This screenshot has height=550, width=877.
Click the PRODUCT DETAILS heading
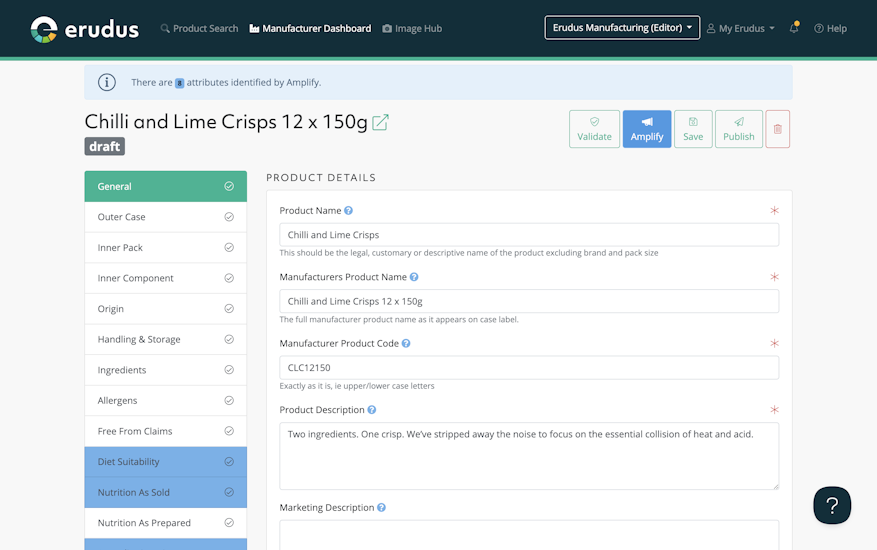[321, 178]
